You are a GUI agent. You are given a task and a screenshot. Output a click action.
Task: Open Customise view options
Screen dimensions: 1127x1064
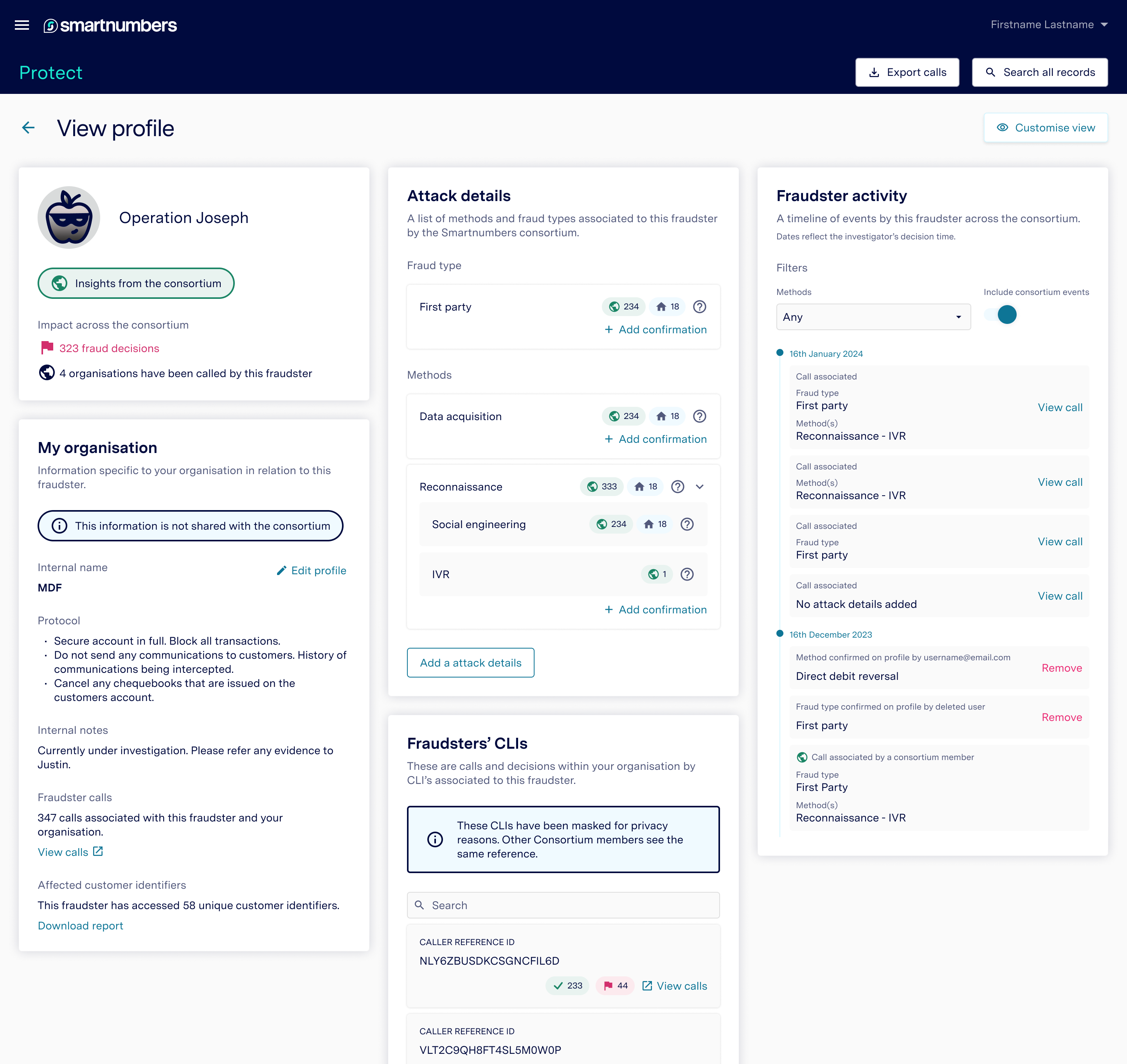point(1045,128)
